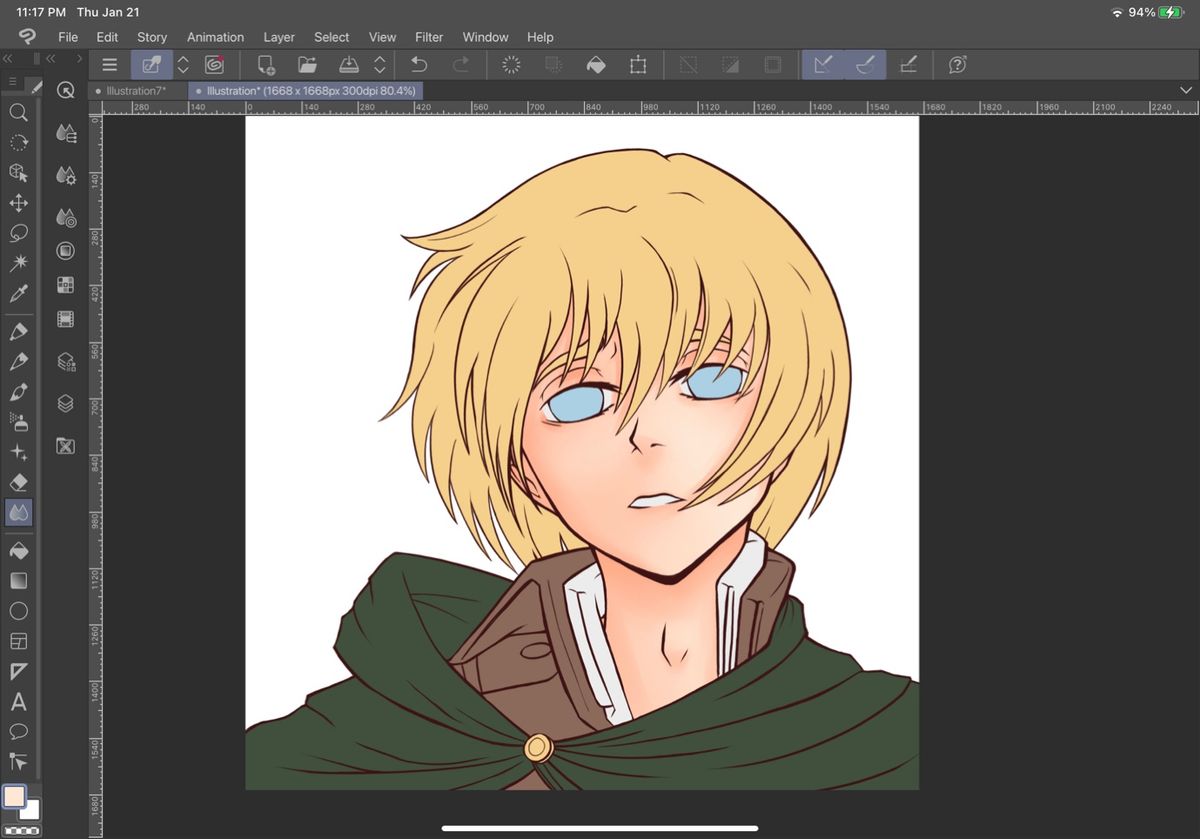Select the white sub color swatch
The height and width of the screenshot is (839, 1200).
[x=32, y=811]
